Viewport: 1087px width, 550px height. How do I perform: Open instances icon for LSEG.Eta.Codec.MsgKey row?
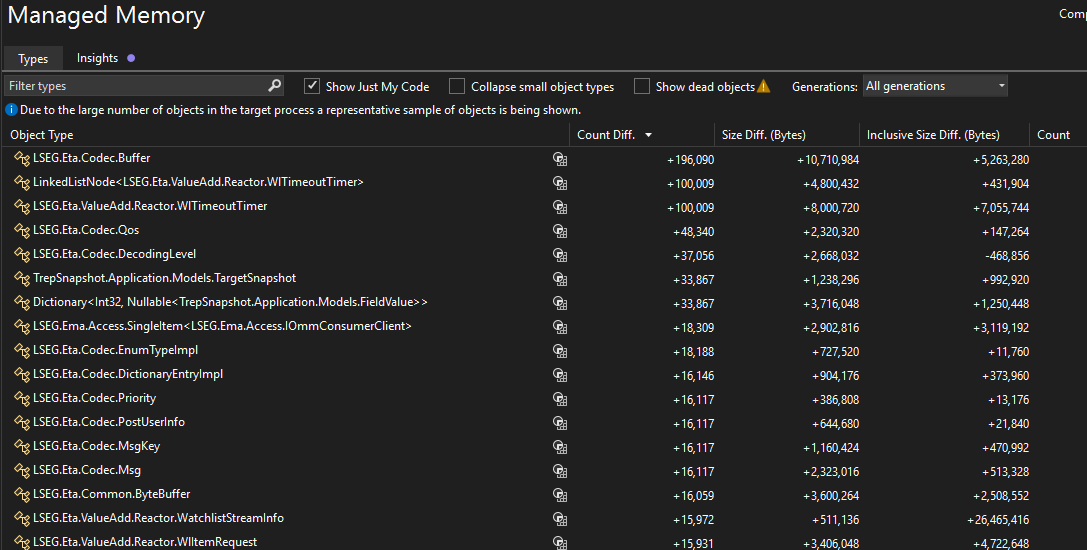tap(560, 447)
